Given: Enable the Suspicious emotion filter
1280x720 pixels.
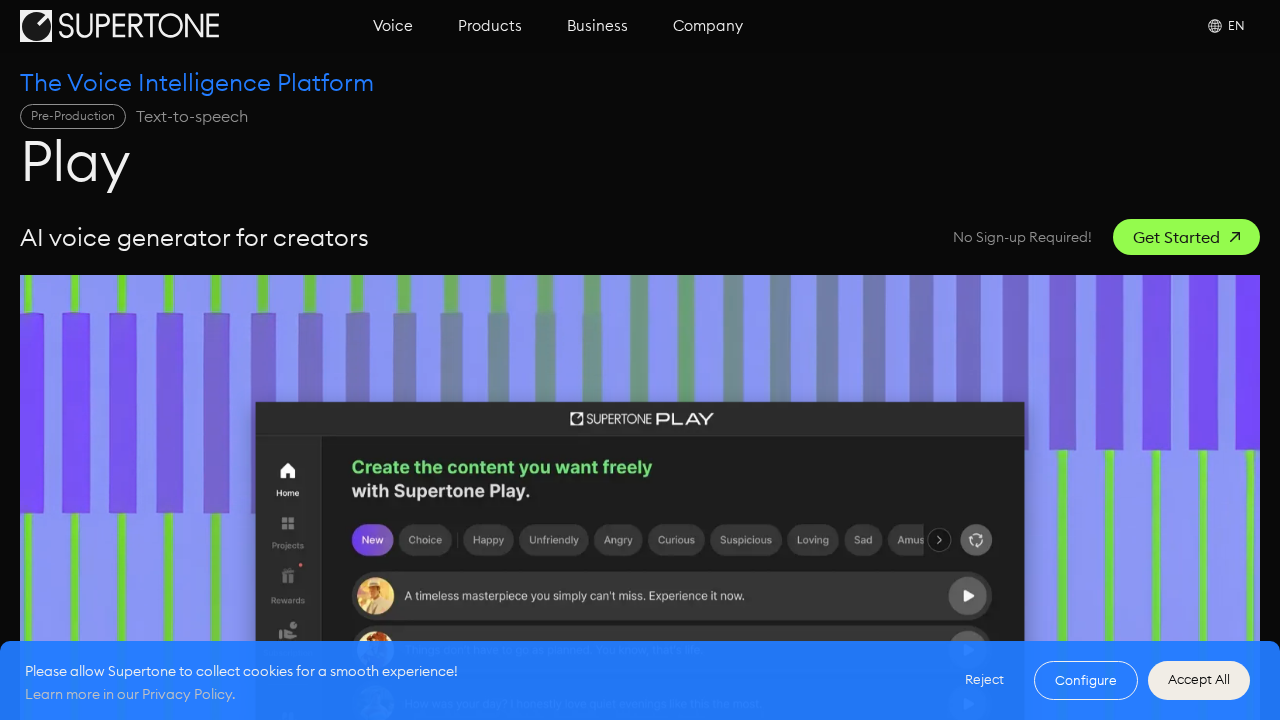Looking at the screenshot, I should (x=745, y=540).
